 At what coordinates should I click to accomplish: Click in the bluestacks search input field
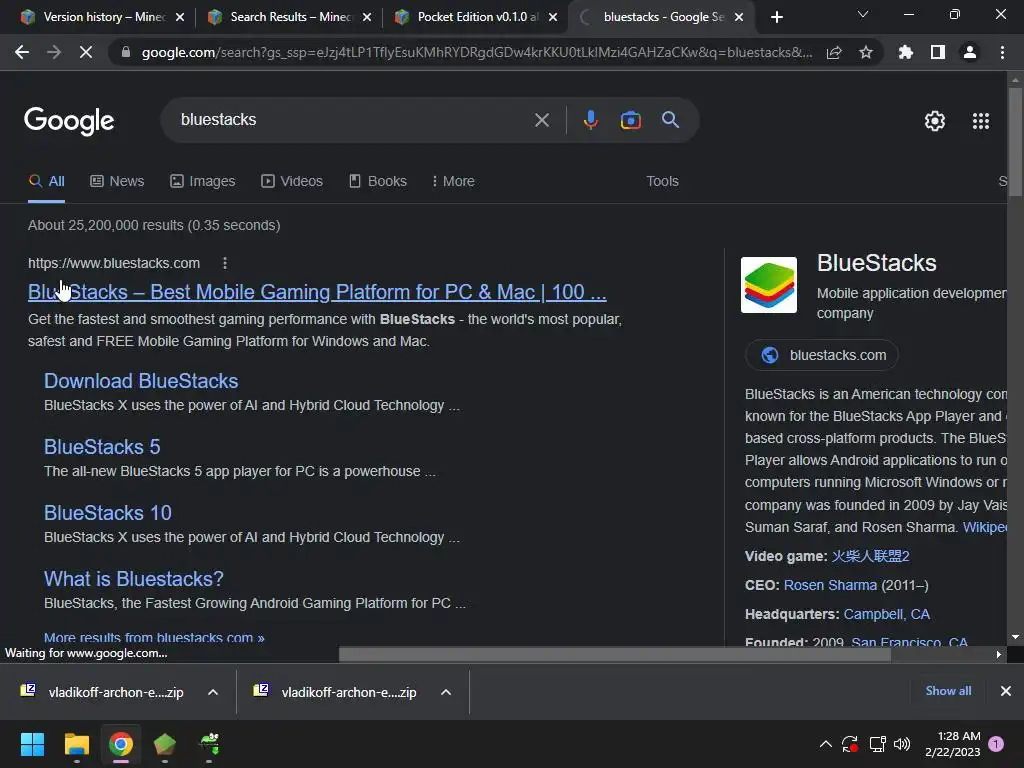(353, 120)
